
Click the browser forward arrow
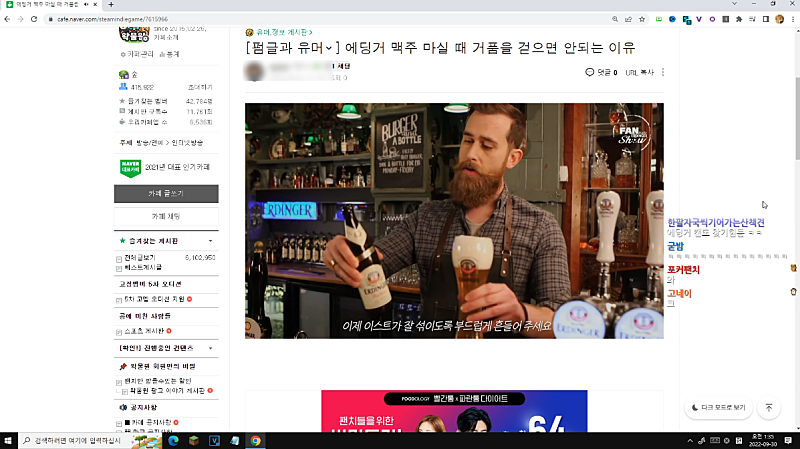click(x=20, y=19)
